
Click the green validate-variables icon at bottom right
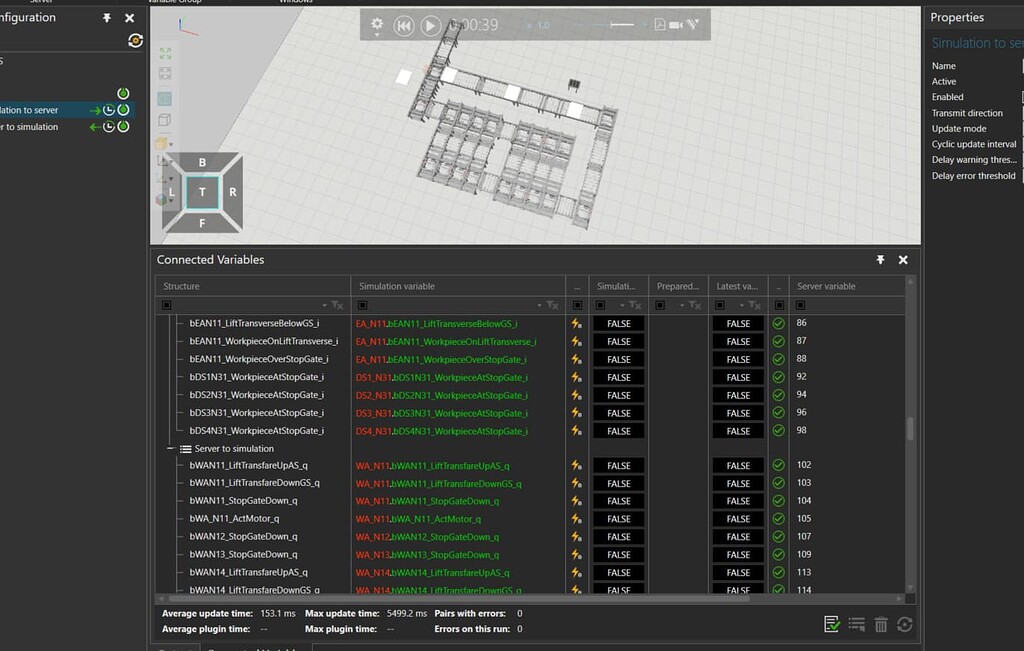tap(831, 623)
